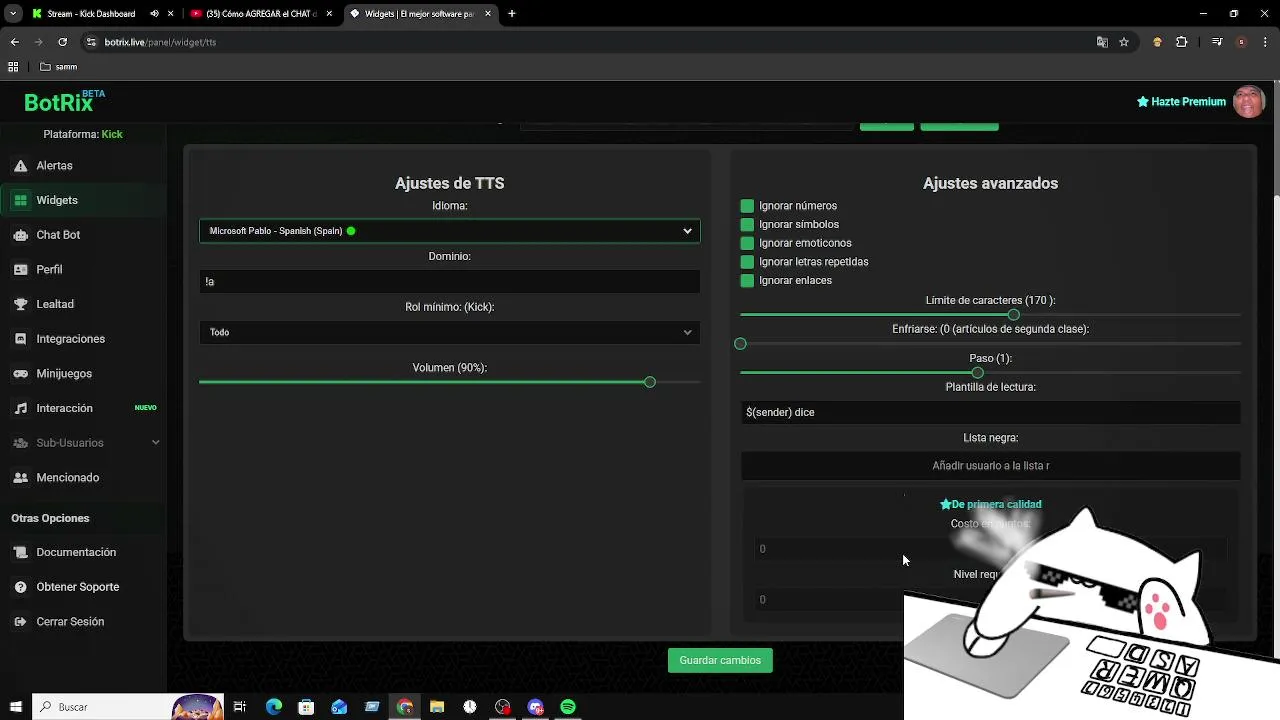Open the Rol mínimo dropdown

[450, 332]
